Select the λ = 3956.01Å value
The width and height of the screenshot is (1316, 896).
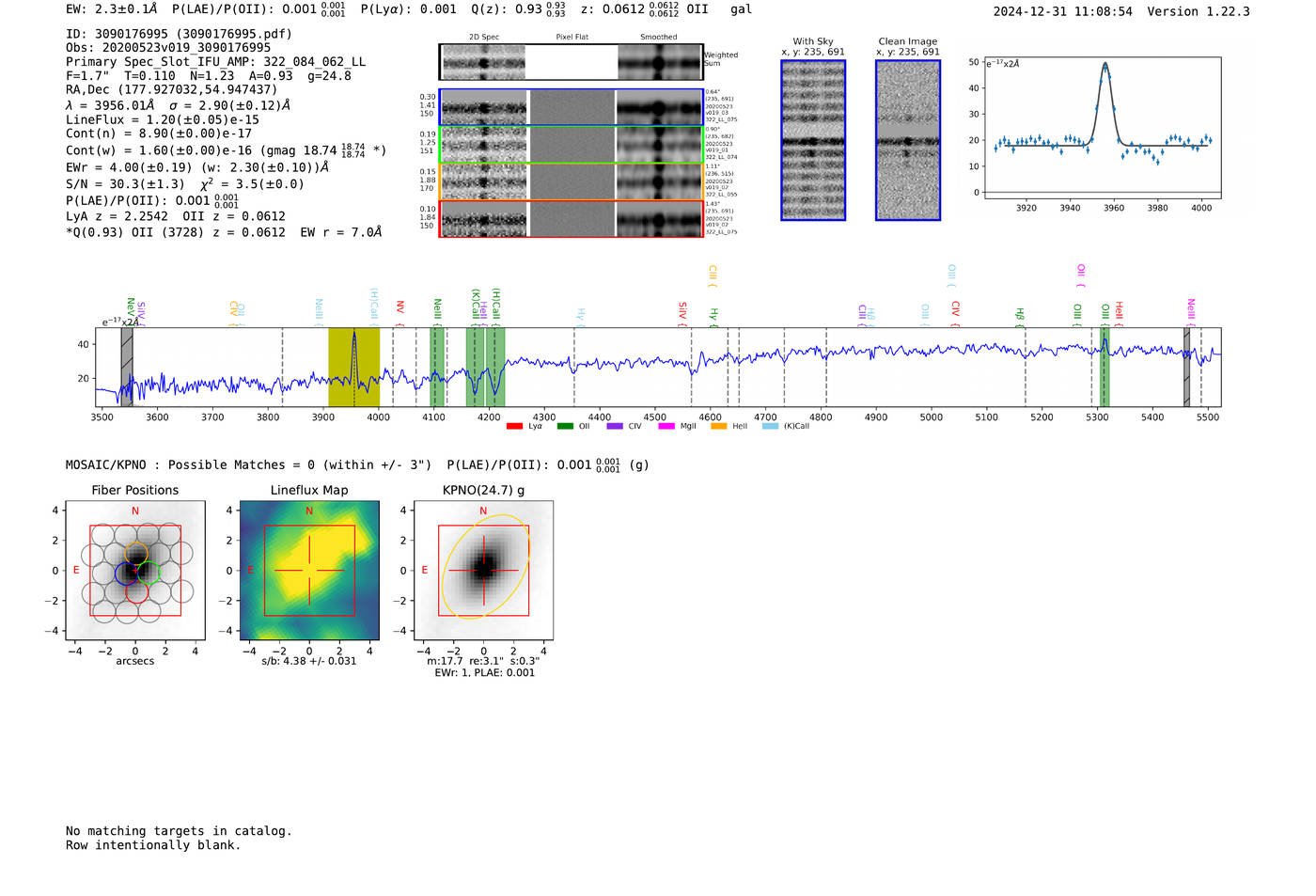coord(110,105)
